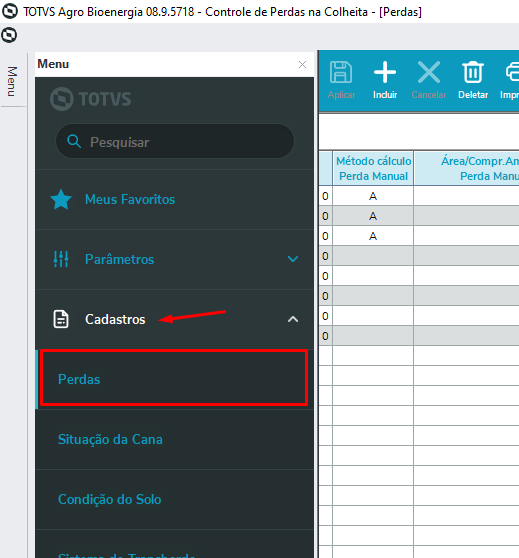
Task: Select the third row's A cell
Action: tap(373, 236)
